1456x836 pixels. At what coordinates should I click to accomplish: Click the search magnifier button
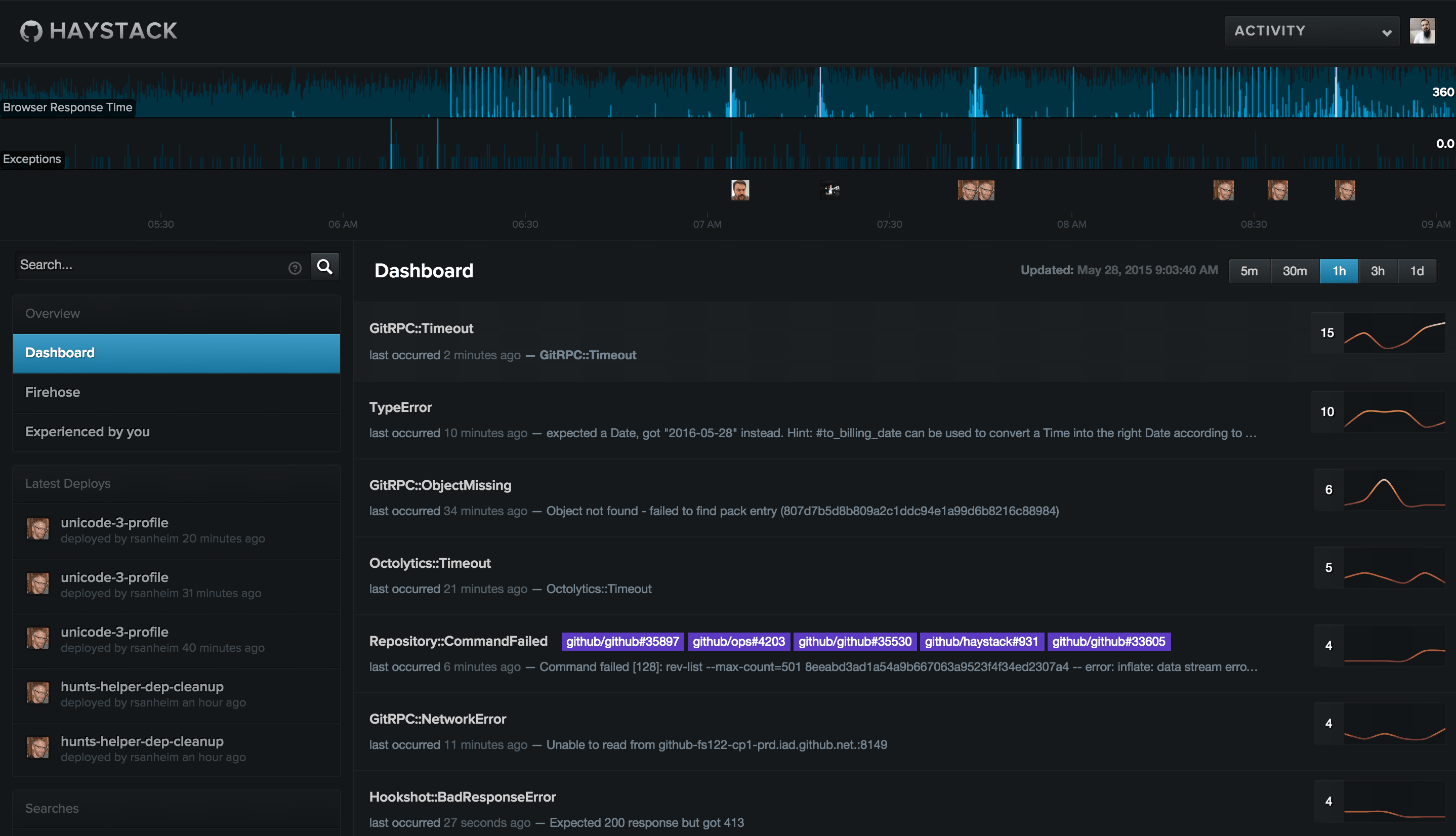pos(325,267)
